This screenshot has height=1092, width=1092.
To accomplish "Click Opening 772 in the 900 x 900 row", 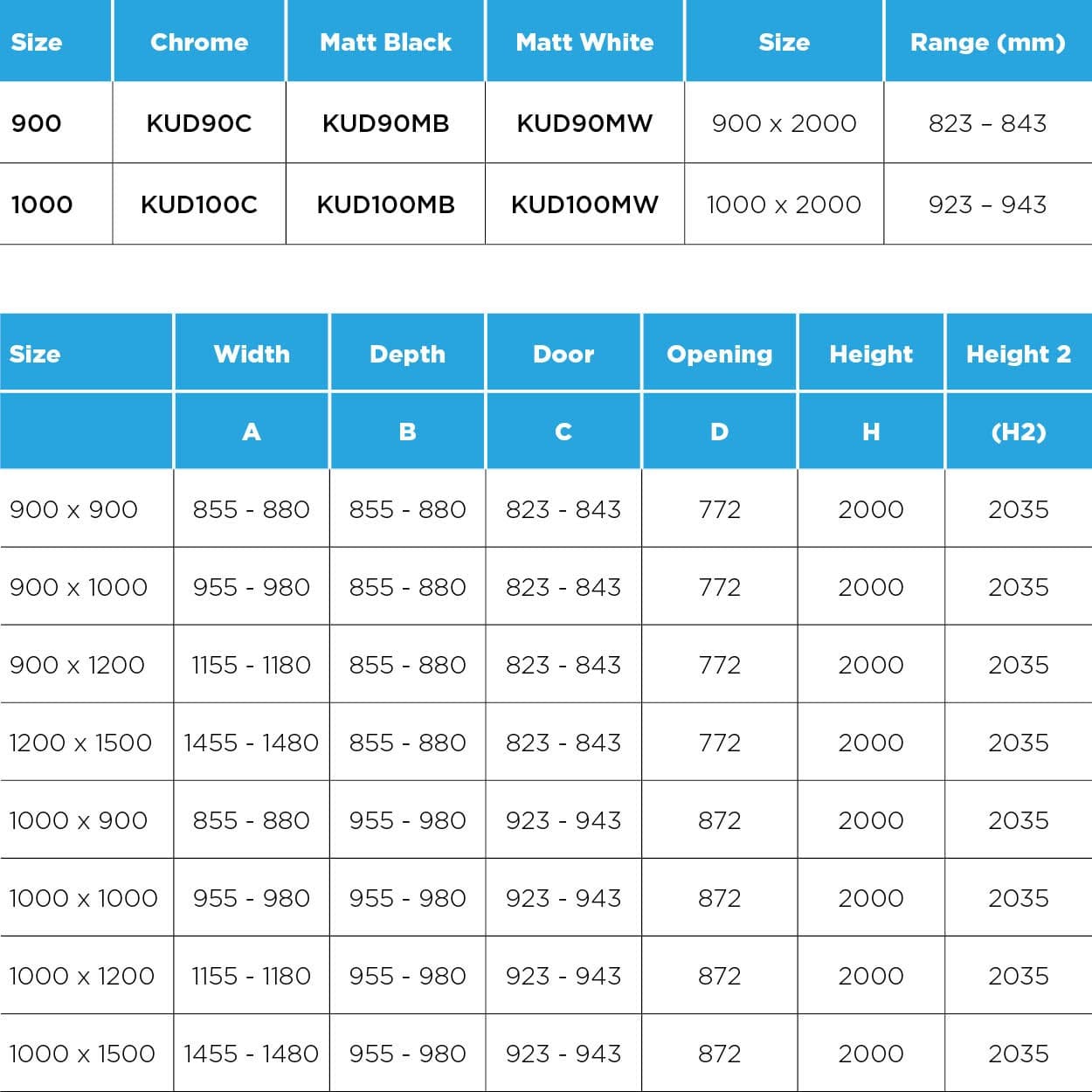I will 720,509.
